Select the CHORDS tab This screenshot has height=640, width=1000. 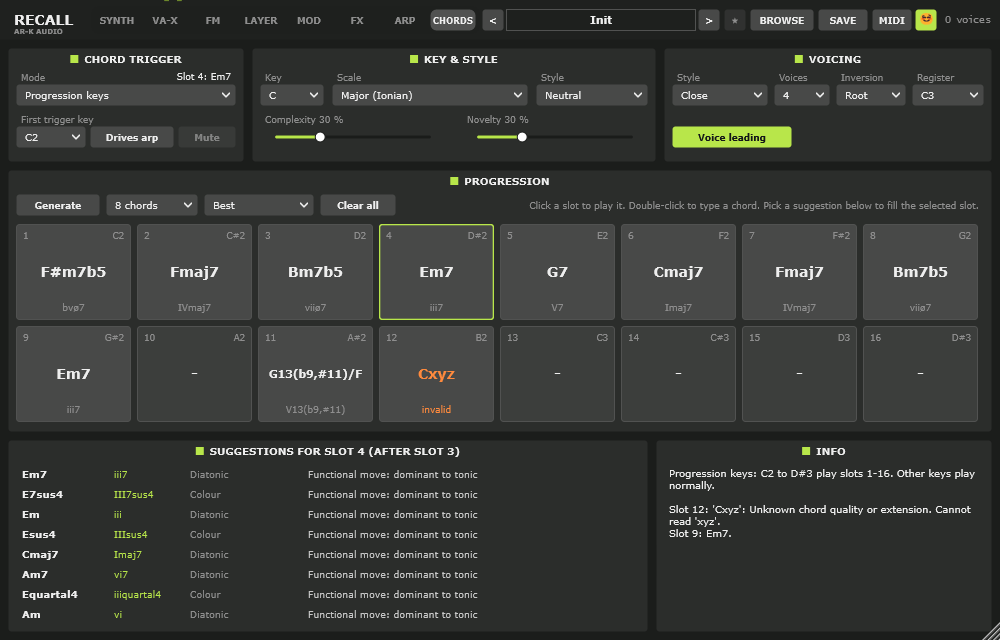point(453,20)
